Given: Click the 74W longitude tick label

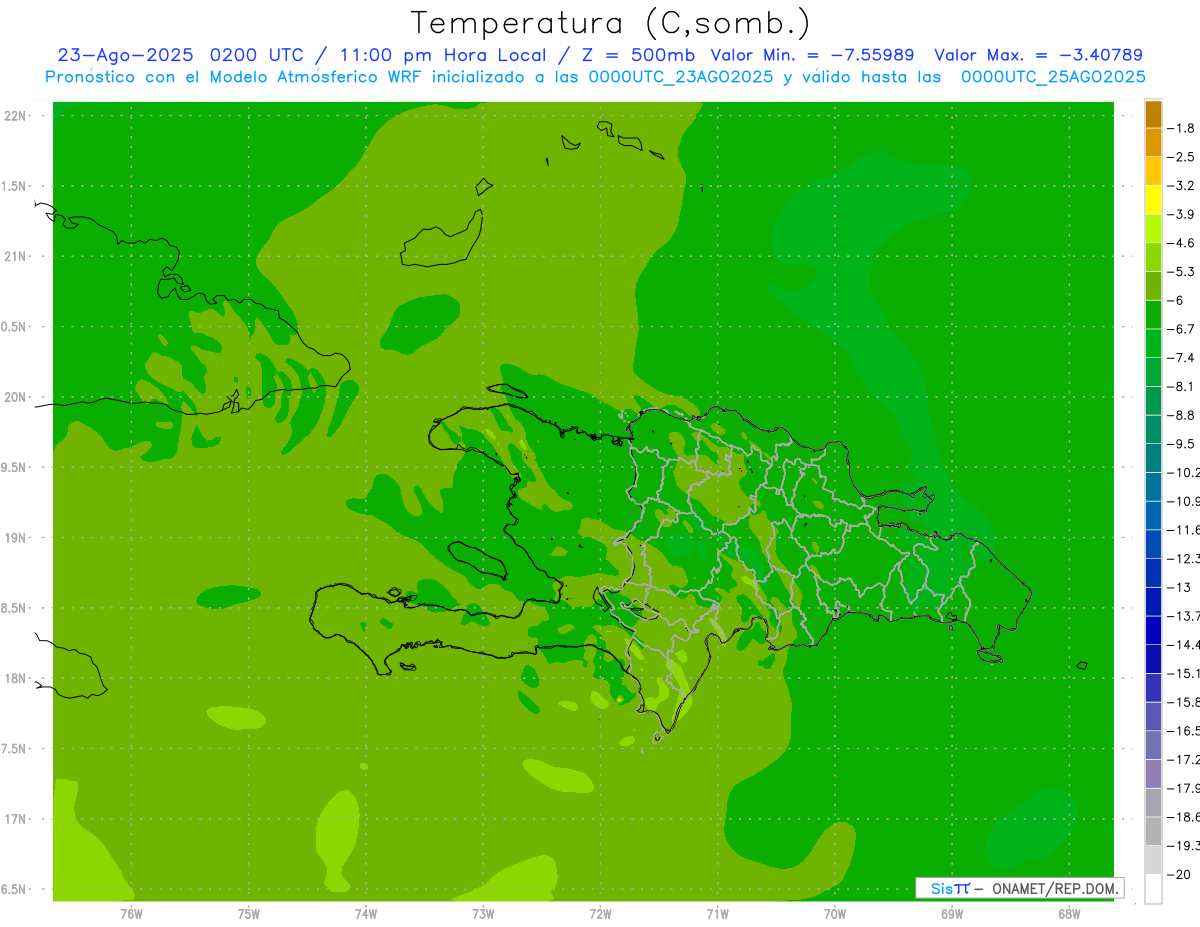Looking at the screenshot, I should point(365,914).
